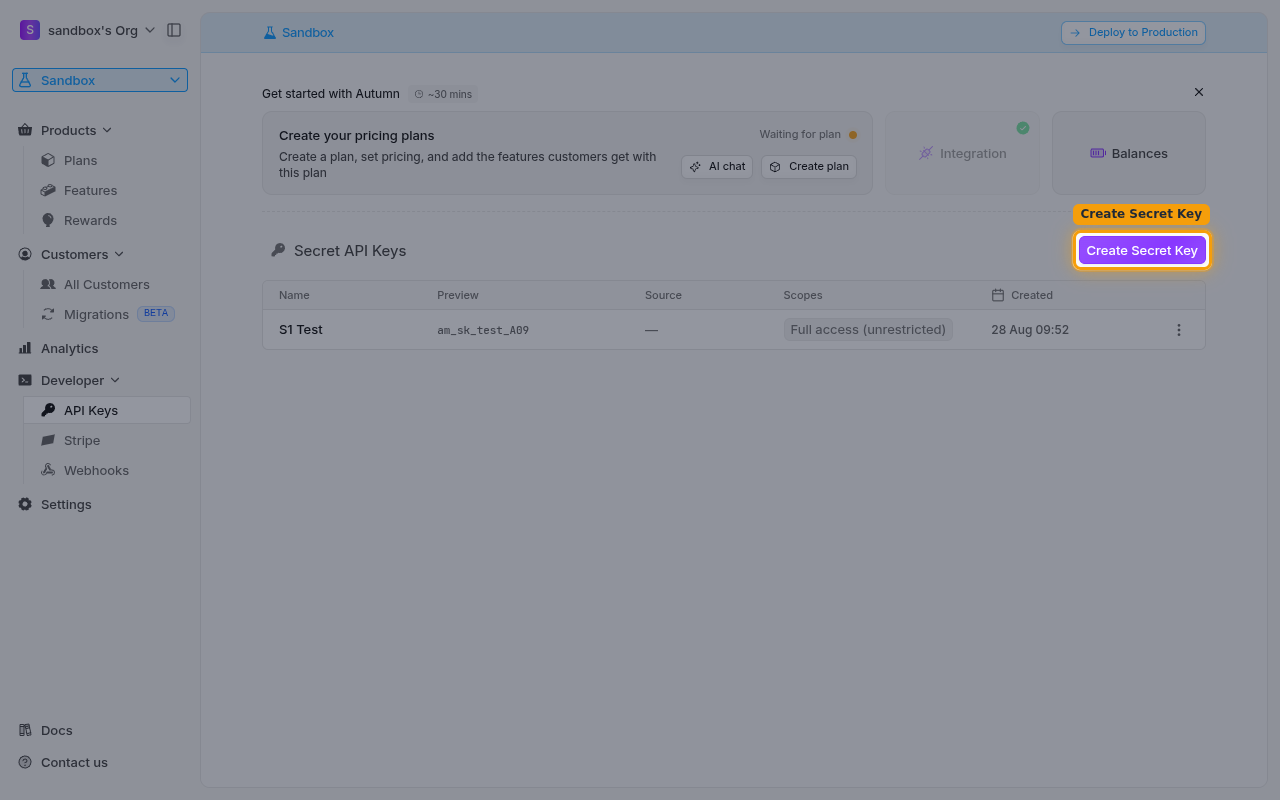This screenshot has width=1280, height=800.
Task: Select API Keys in sidebar
Action: (x=106, y=410)
